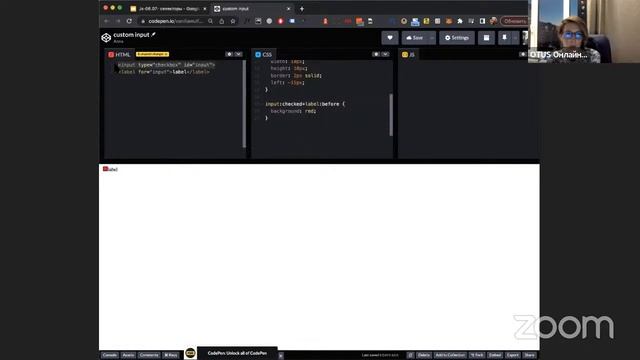Switch to the first browser tab
Screen dimensions: 640x360
click(x=168, y=9)
